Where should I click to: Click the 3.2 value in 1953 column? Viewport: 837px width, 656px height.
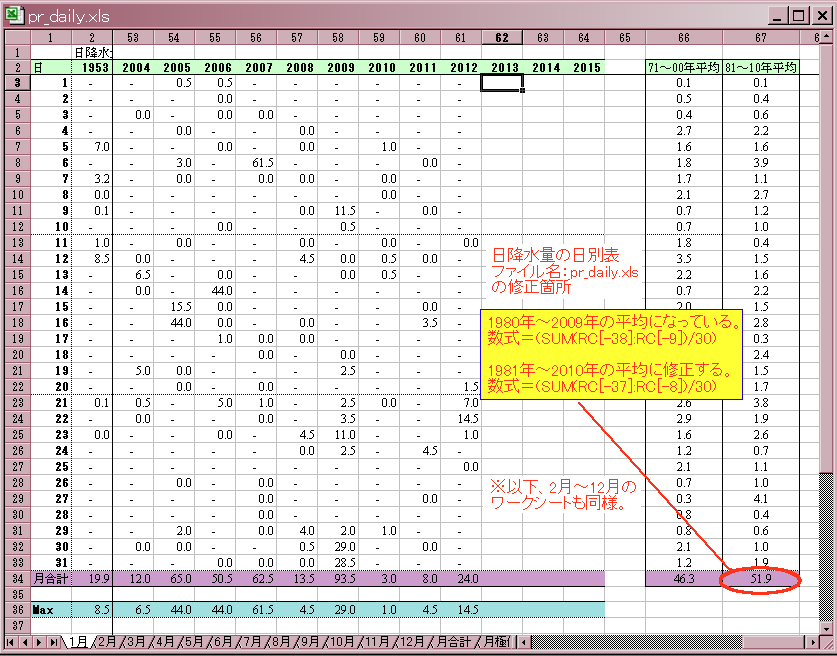point(92,179)
